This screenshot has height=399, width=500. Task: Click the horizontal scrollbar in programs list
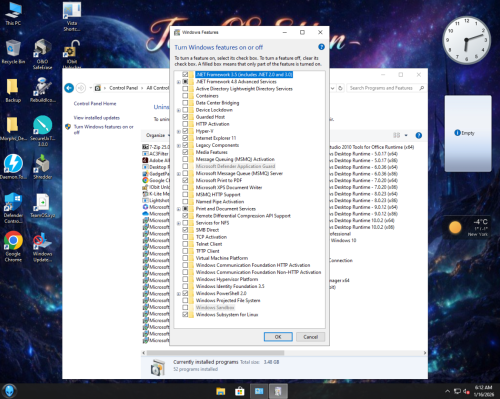pyautogui.click(x=215, y=353)
